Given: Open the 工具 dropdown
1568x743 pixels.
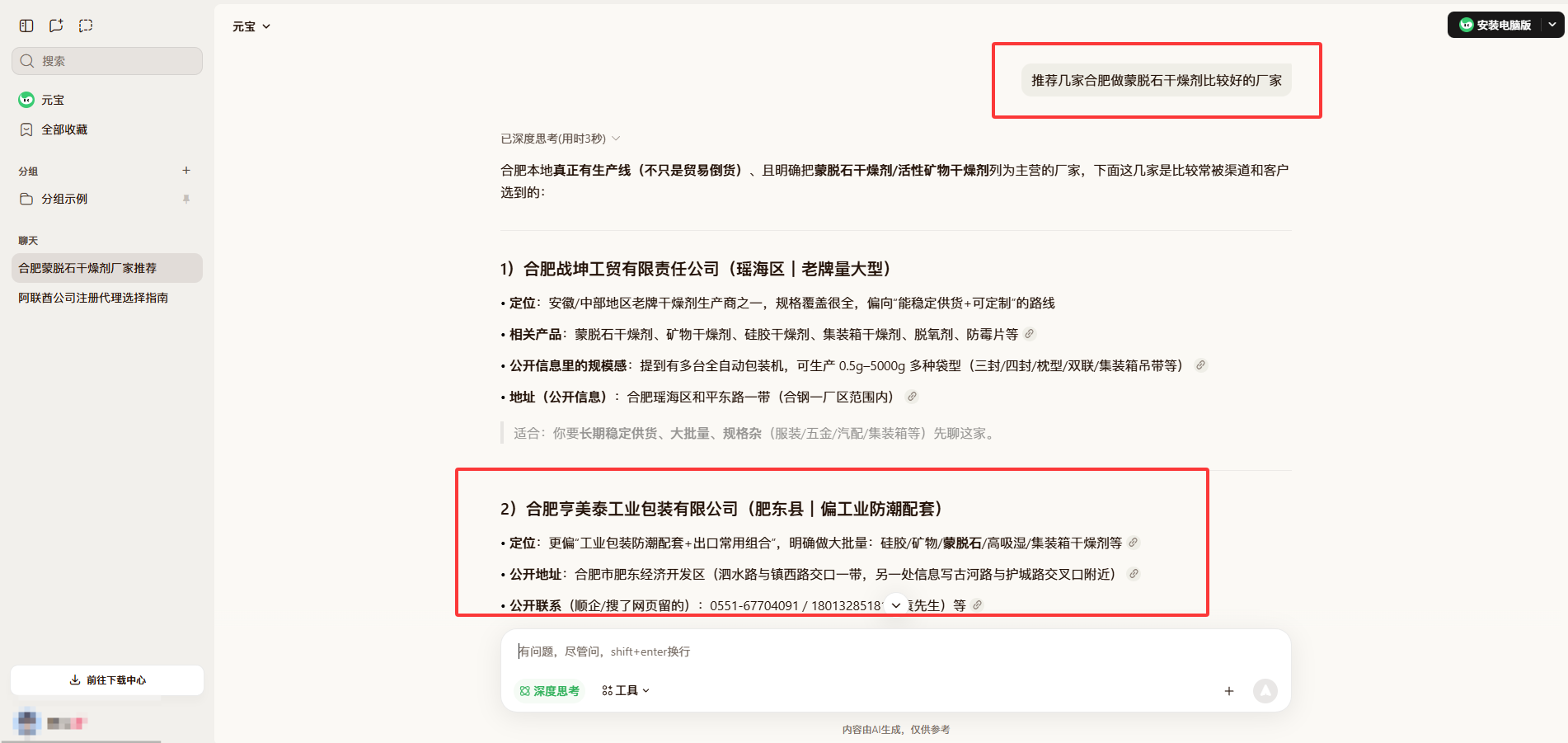Looking at the screenshot, I should click(x=626, y=691).
